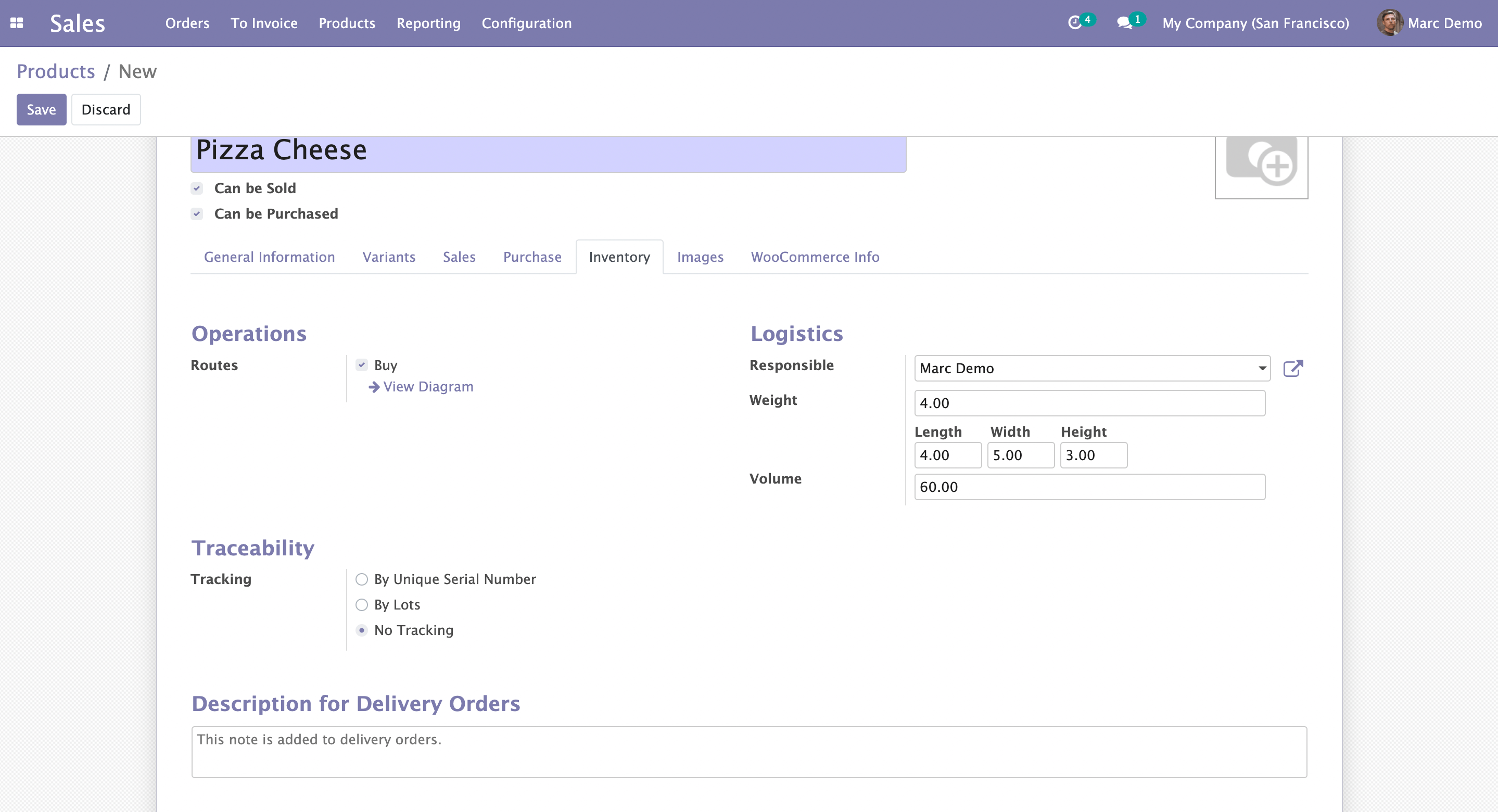Uncheck the Buy route checkbox
The height and width of the screenshot is (812, 1498).
pos(362,365)
